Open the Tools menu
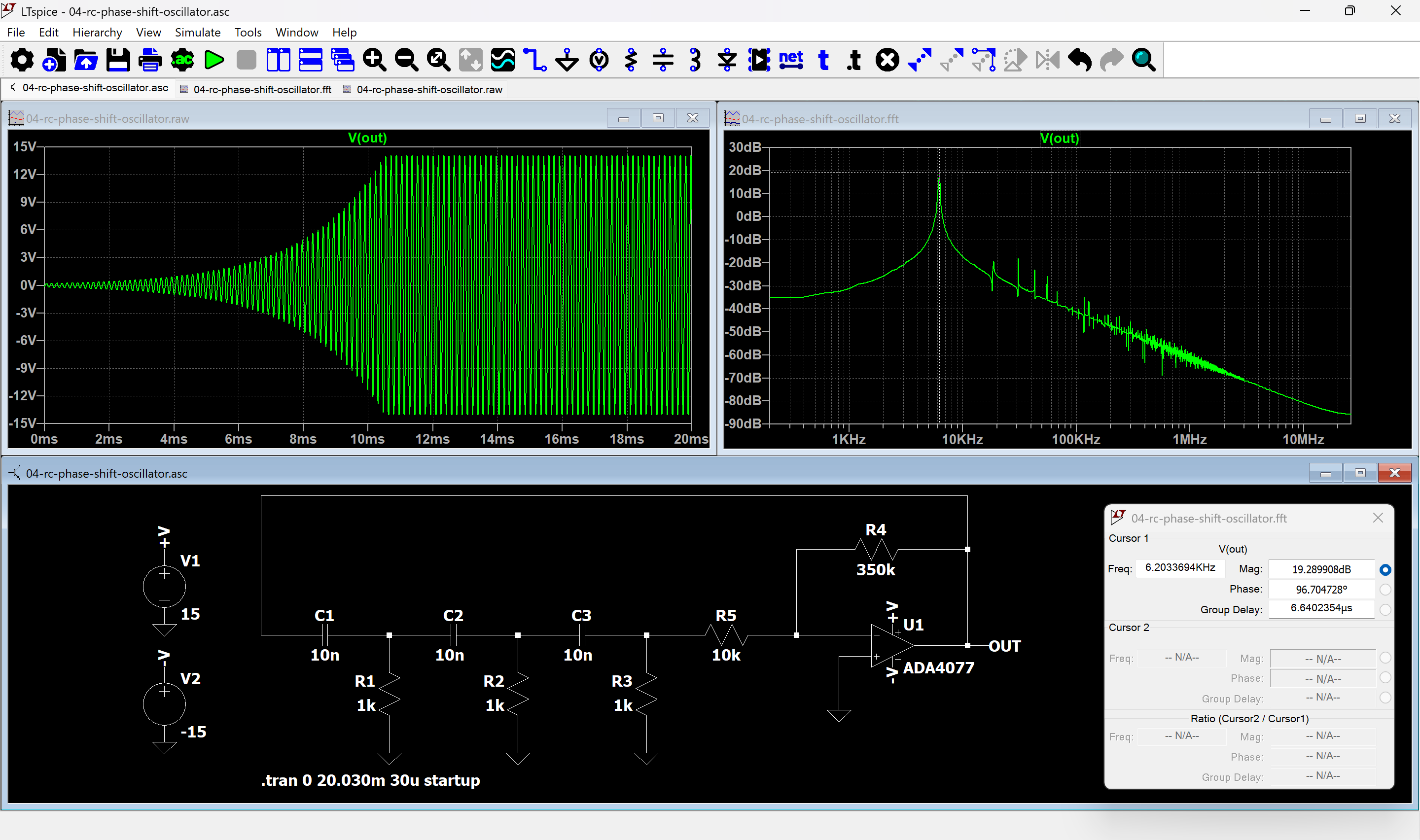The height and width of the screenshot is (840, 1420). [248, 32]
